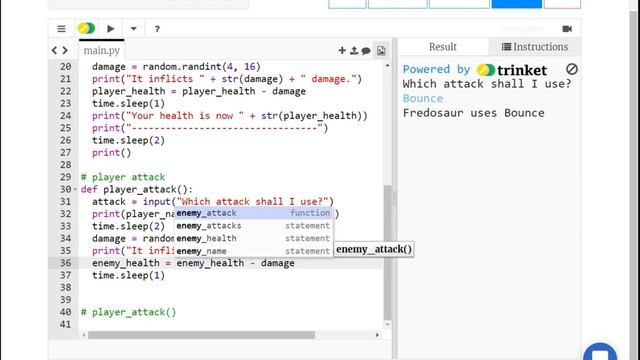Click the "Fredosaur uses Bounce" output line
The width and height of the screenshot is (640, 360).
pyautogui.click(x=473, y=113)
